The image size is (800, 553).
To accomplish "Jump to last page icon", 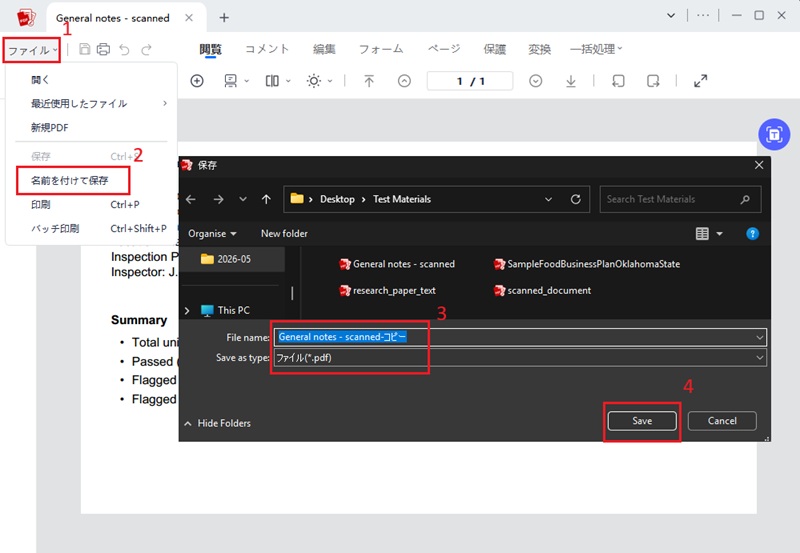I will click(571, 81).
